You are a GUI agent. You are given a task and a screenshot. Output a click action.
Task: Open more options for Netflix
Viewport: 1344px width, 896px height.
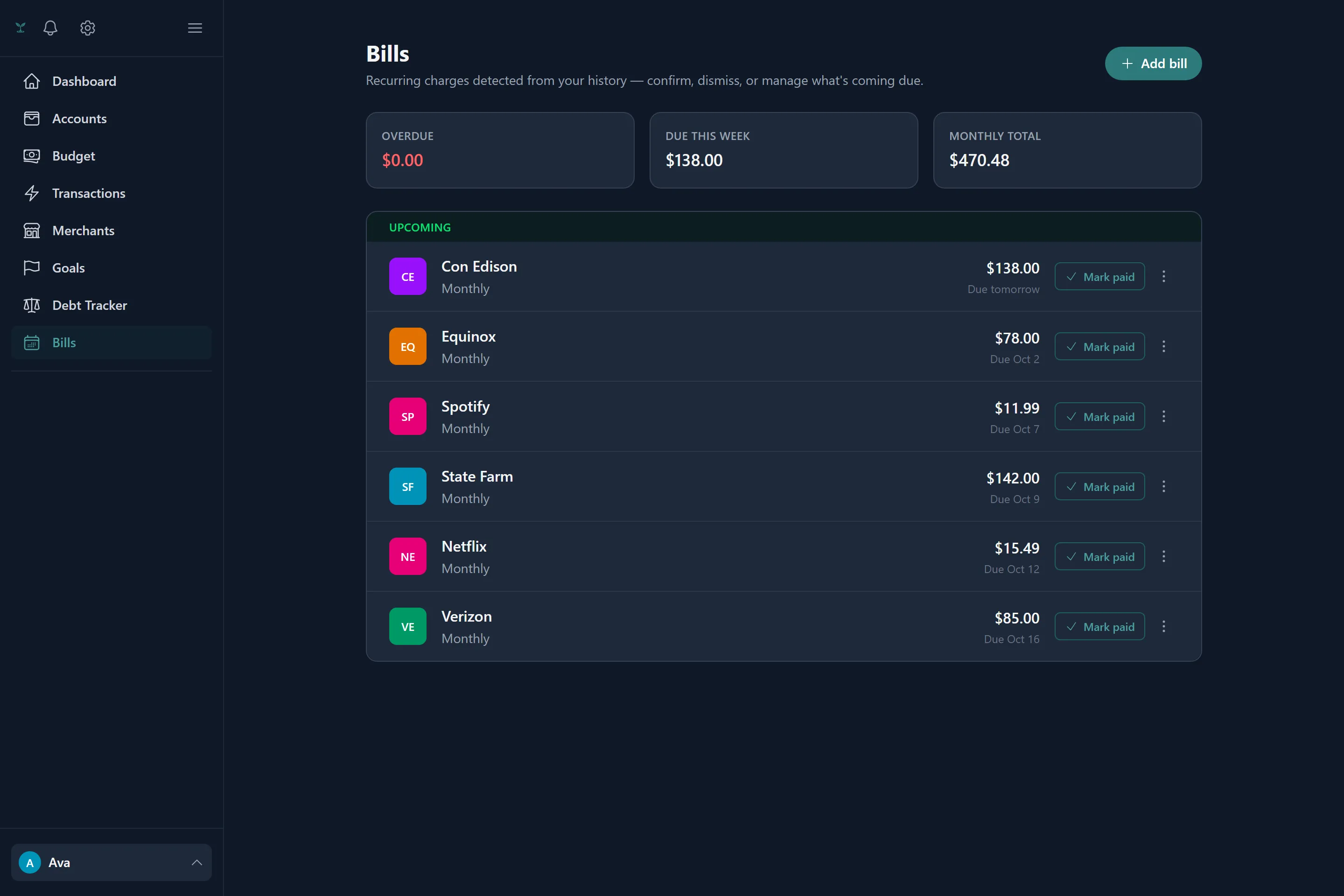(1163, 557)
